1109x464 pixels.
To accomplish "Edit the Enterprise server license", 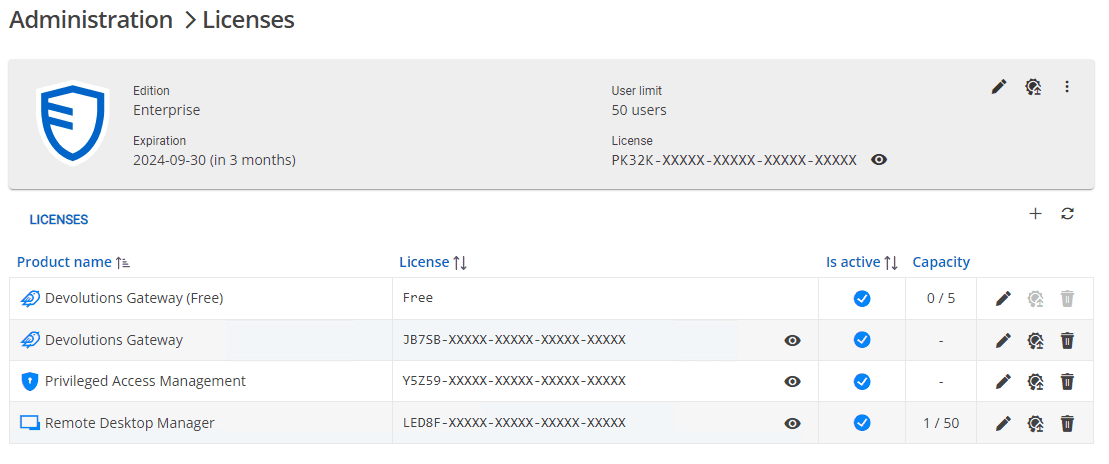I will (999, 87).
